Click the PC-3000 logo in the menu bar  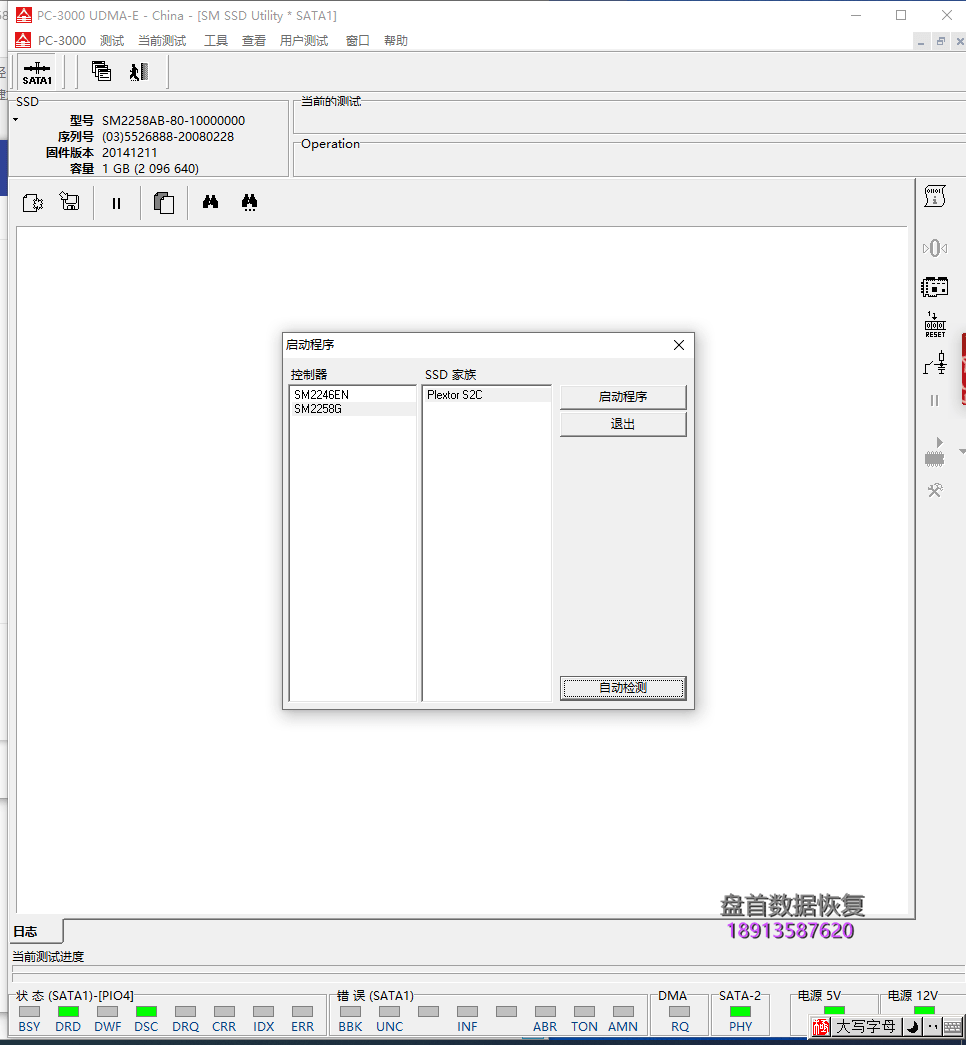click(23, 41)
